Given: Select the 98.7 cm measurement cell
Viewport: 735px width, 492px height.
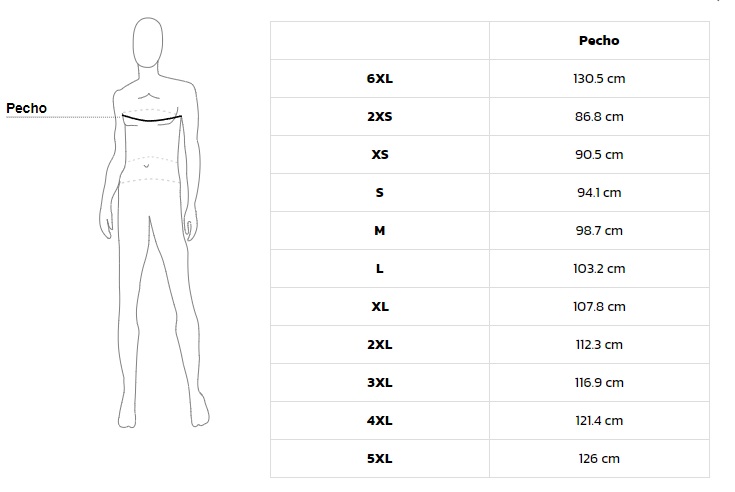Looking at the screenshot, I should (x=599, y=230).
